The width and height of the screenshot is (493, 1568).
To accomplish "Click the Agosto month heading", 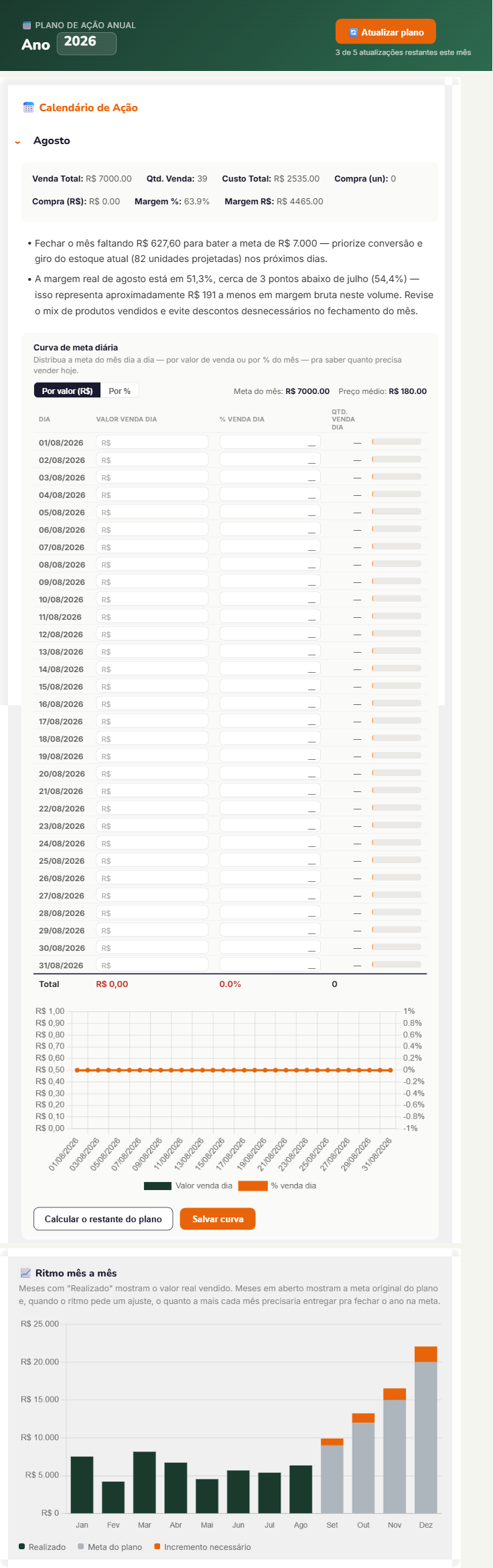I will (x=52, y=141).
